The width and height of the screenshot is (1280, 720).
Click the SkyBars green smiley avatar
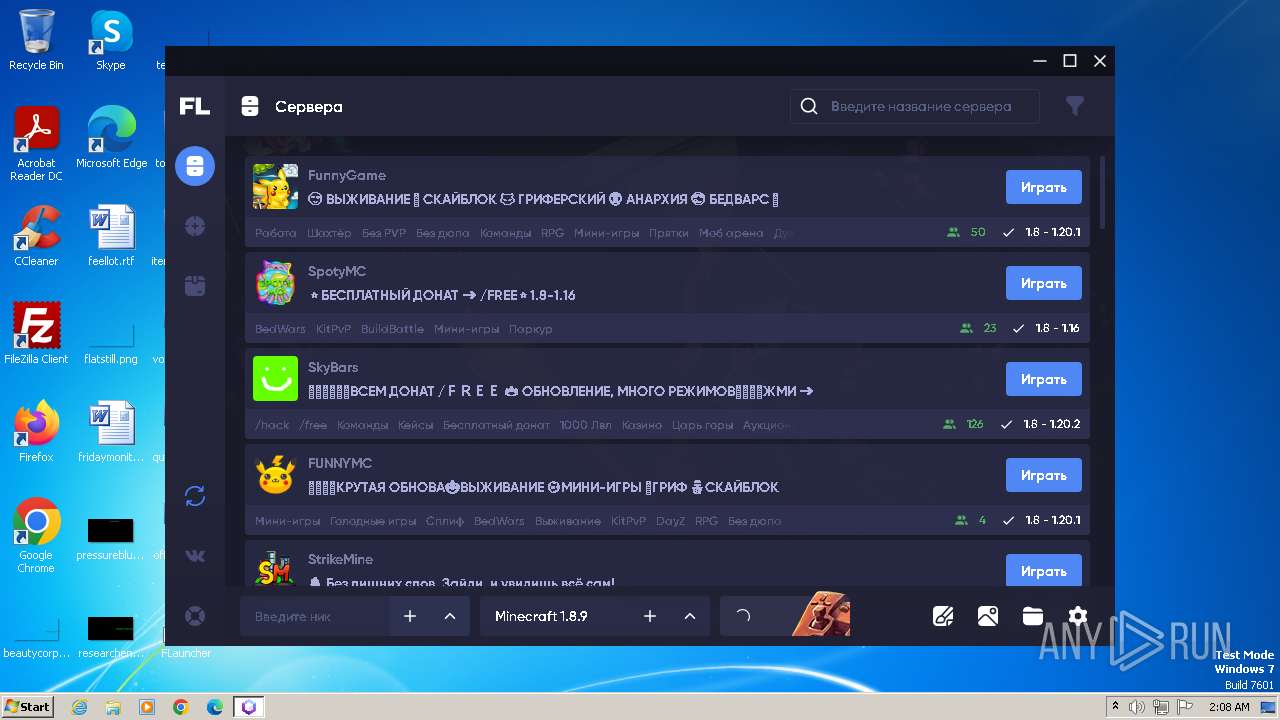pyautogui.click(x=275, y=379)
